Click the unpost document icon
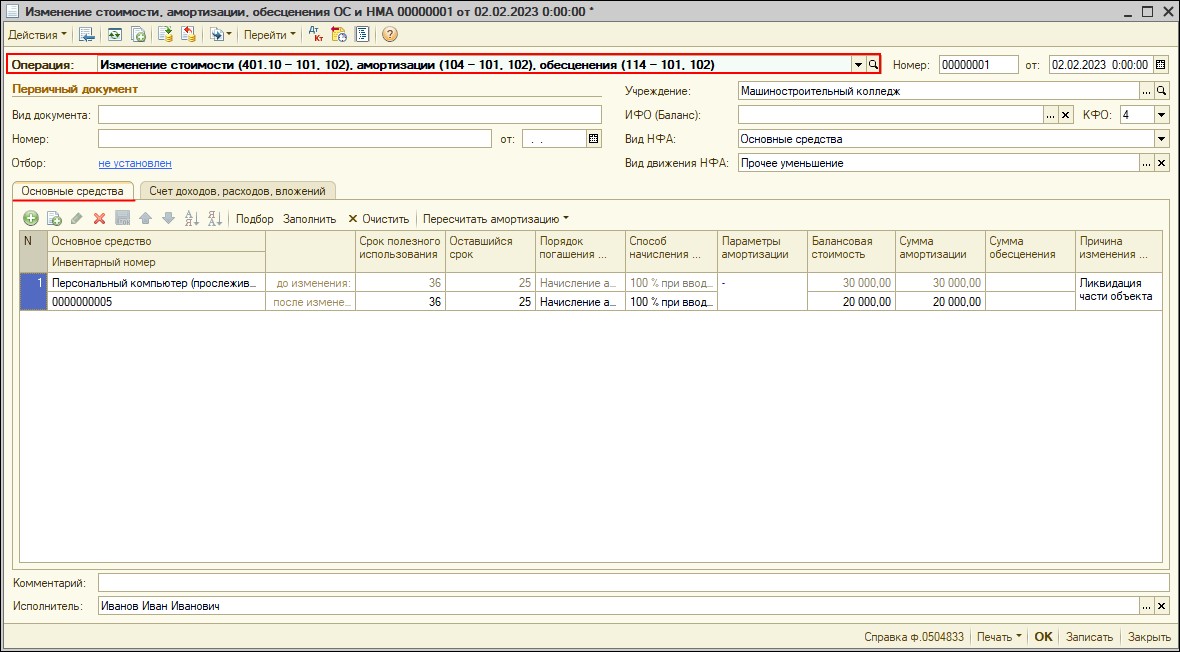Viewport: 1180px width, 652px height. click(188, 35)
